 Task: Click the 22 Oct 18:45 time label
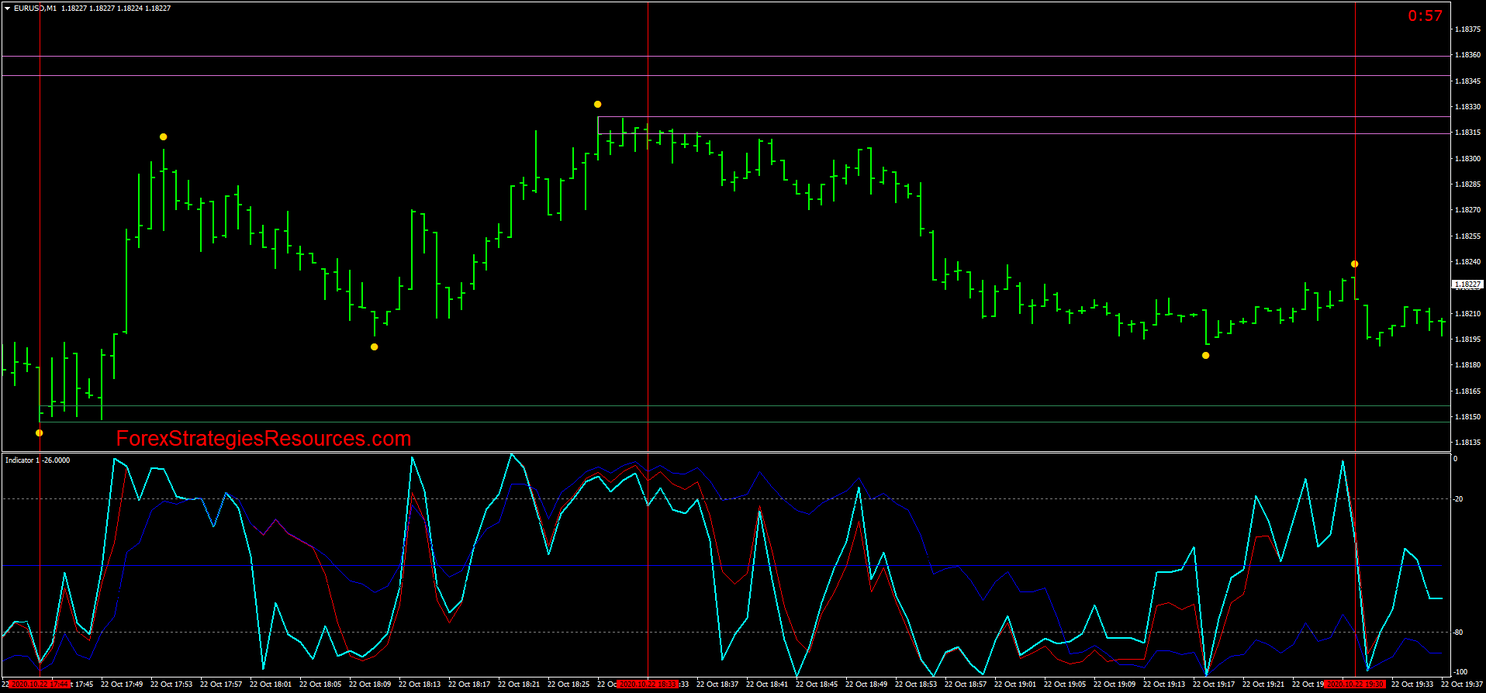(x=817, y=685)
